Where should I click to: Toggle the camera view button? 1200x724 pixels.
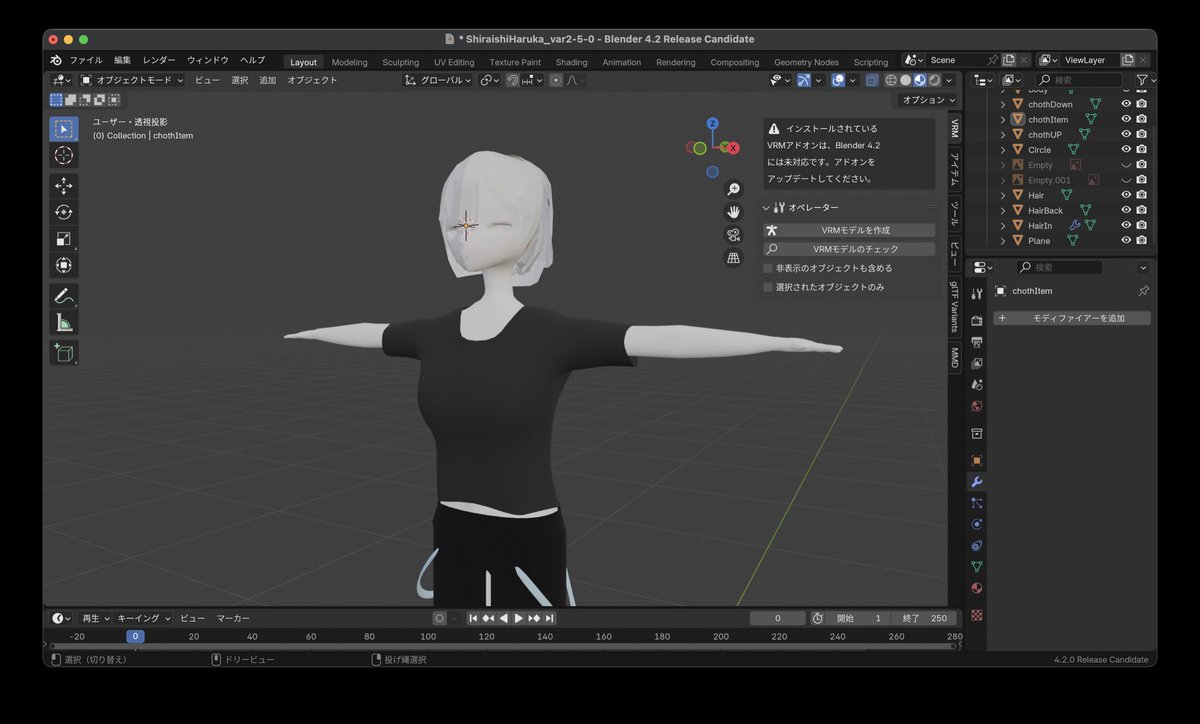733,235
